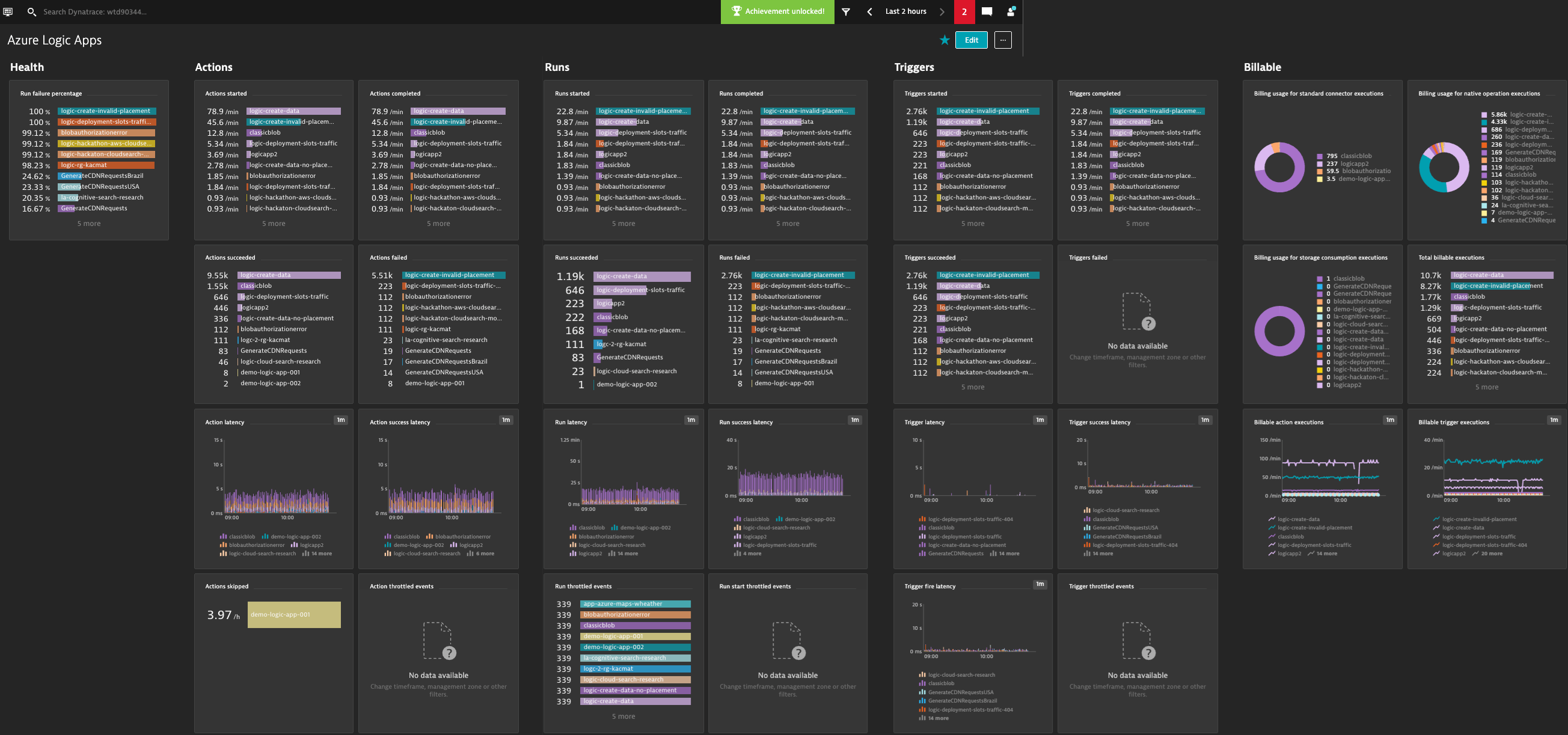The height and width of the screenshot is (735, 1568).
Task: Click the 1m resolution badge on Trigger fire latency
Action: pyautogui.click(x=1040, y=584)
